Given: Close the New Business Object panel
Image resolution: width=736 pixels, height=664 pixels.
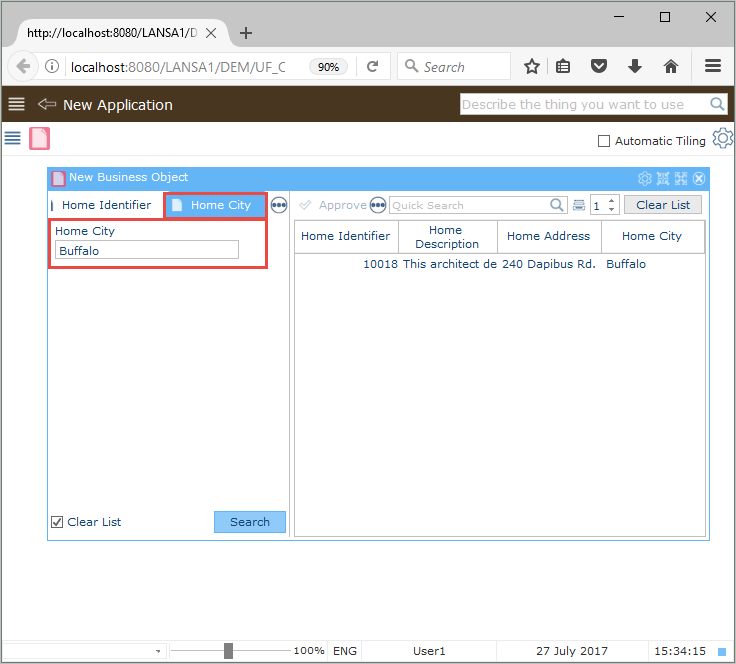Looking at the screenshot, I should 699,178.
